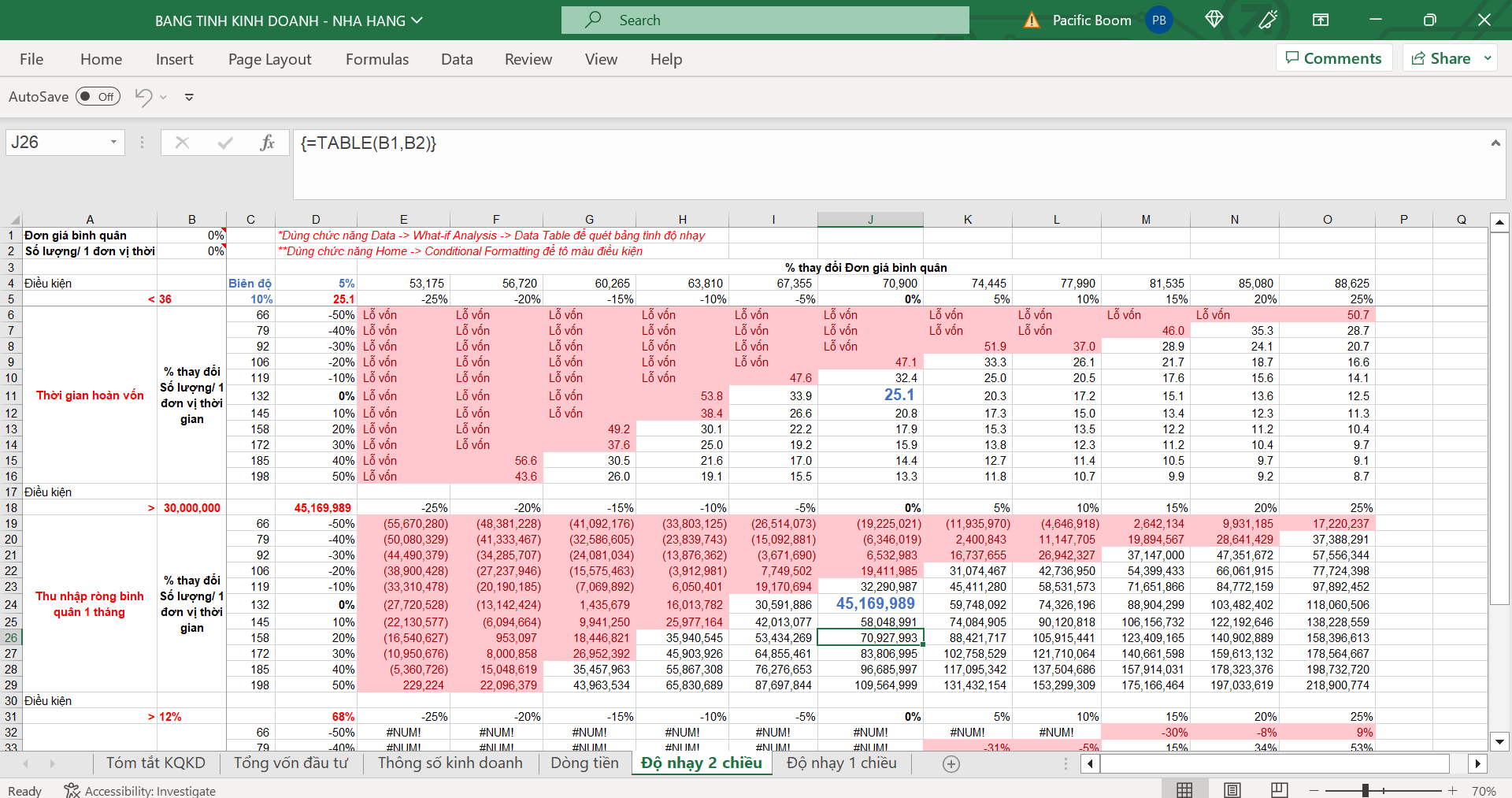Click the Undo arrow icon
Image resolution: width=1512 pixels, height=798 pixels.
(x=143, y=97)
